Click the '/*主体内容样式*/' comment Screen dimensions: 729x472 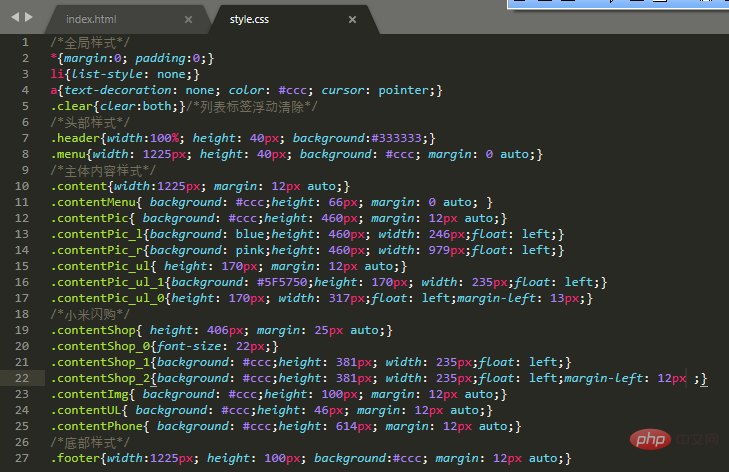click(x=103, y=170)
